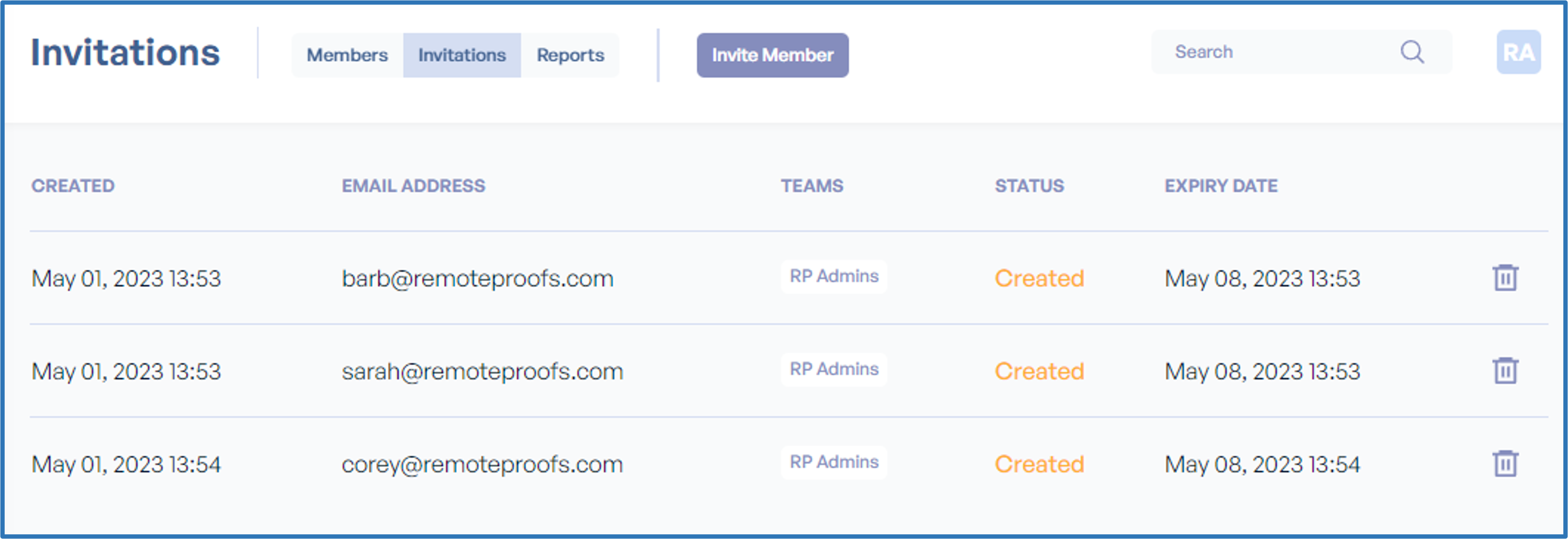Delete the corey@remoteproofs.com invitation
1568x539 pixels.
(x=1505, y=463)
